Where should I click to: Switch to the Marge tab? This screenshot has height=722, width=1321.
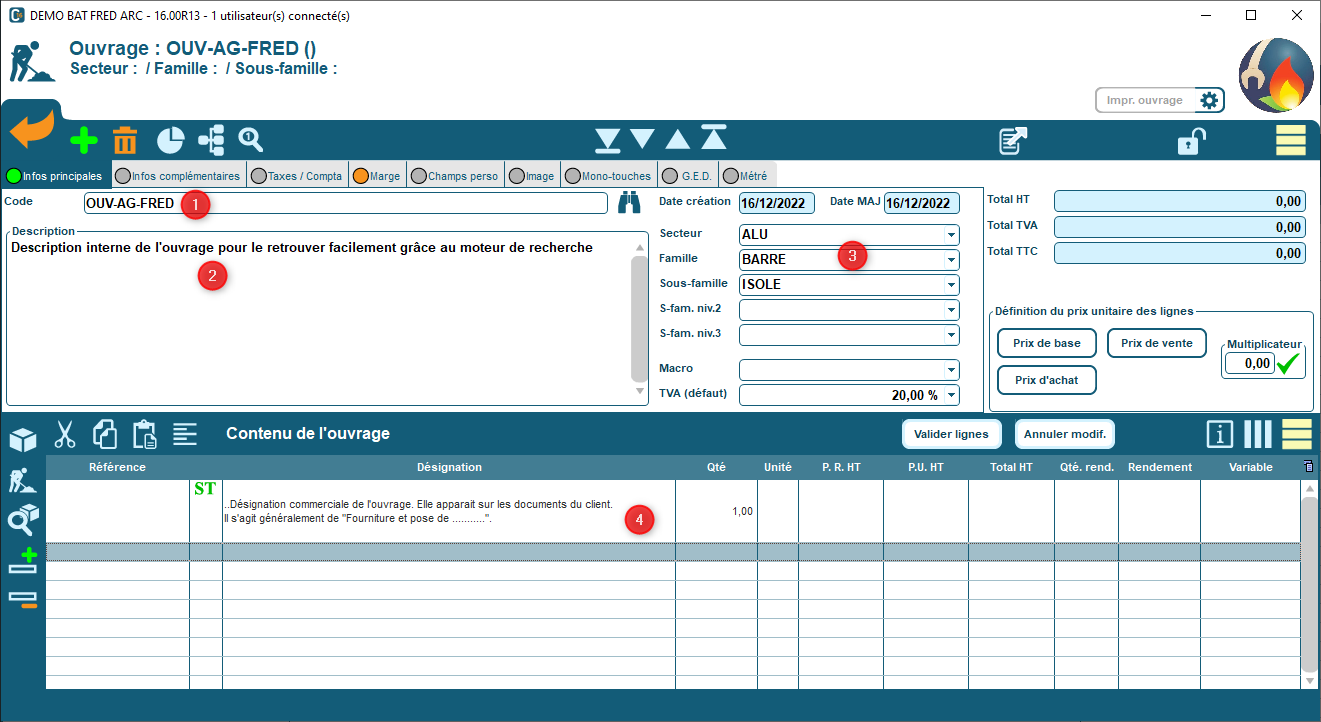point(376,176)
